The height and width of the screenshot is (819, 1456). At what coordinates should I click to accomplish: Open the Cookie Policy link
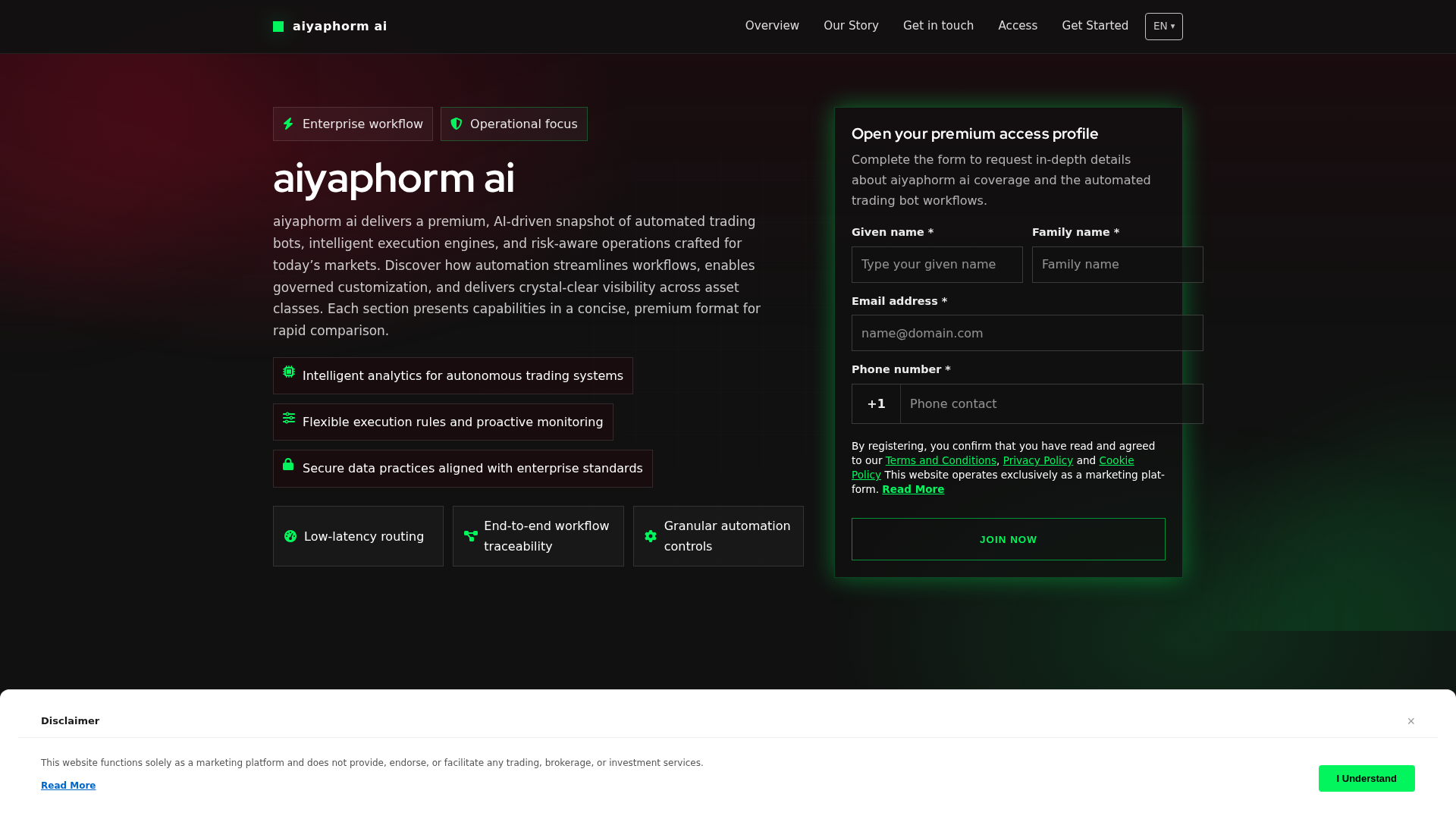tap(1116, 460)
